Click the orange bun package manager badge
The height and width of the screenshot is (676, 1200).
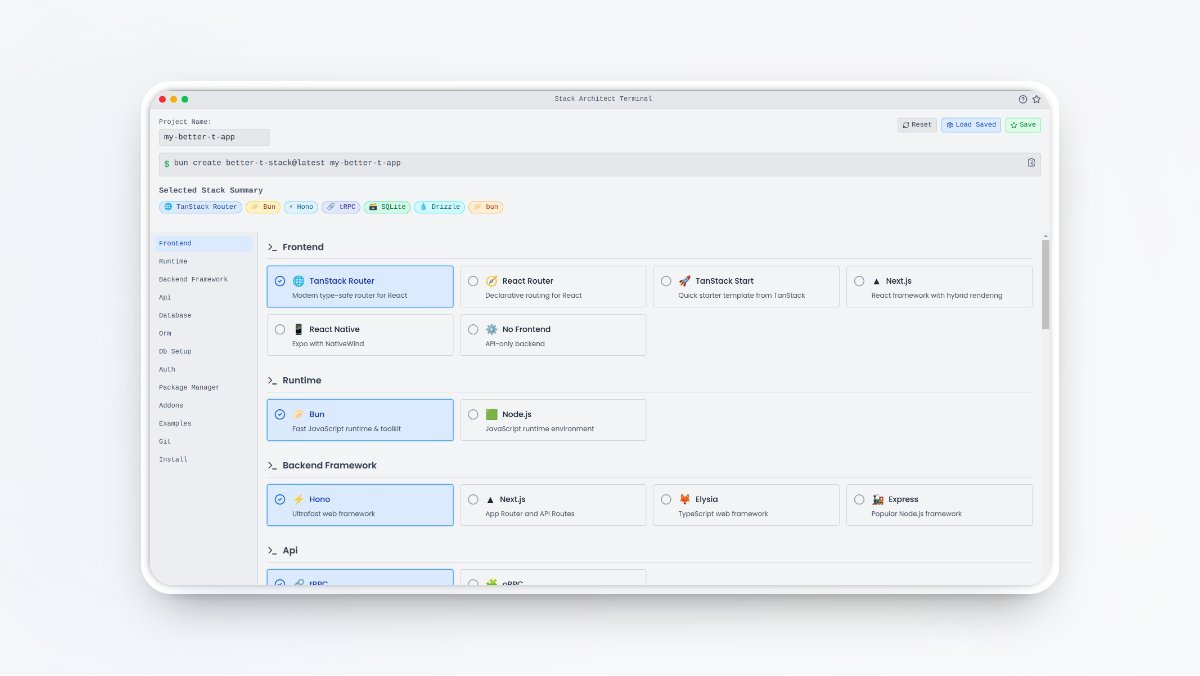486,207
